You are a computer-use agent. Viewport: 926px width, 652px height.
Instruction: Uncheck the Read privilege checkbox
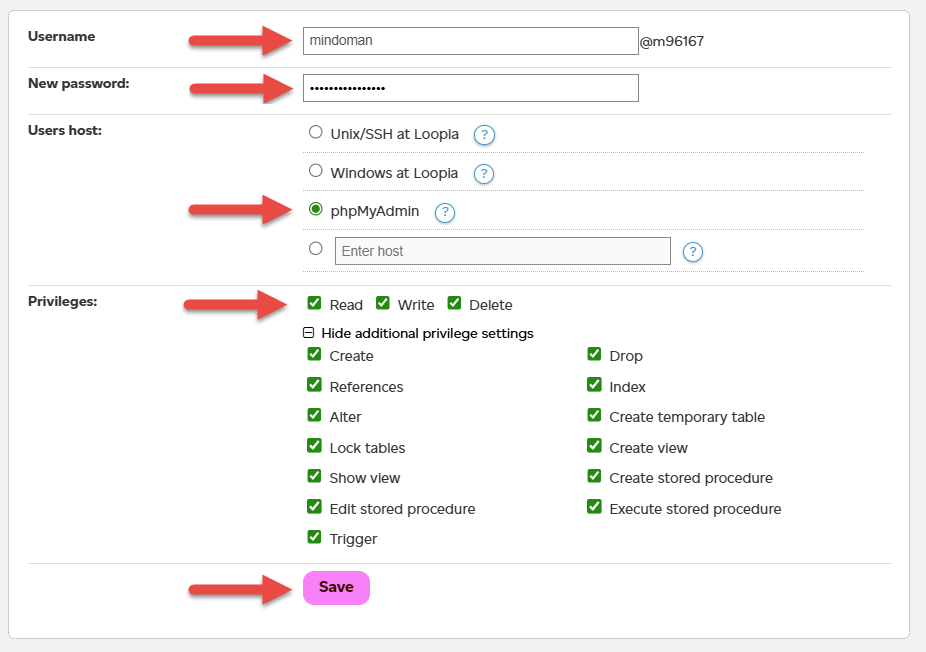[x=315, y=303]
